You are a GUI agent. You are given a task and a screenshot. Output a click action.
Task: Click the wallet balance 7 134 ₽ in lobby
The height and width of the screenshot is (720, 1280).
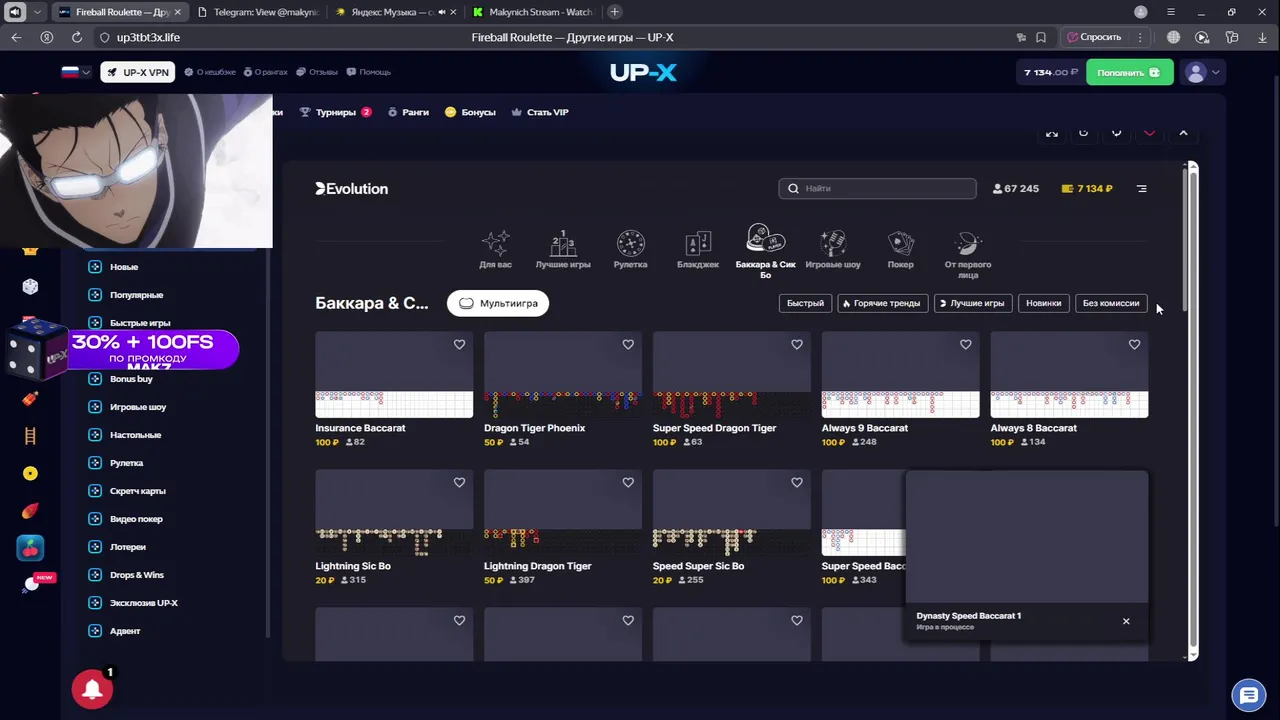coord(1087,188)
